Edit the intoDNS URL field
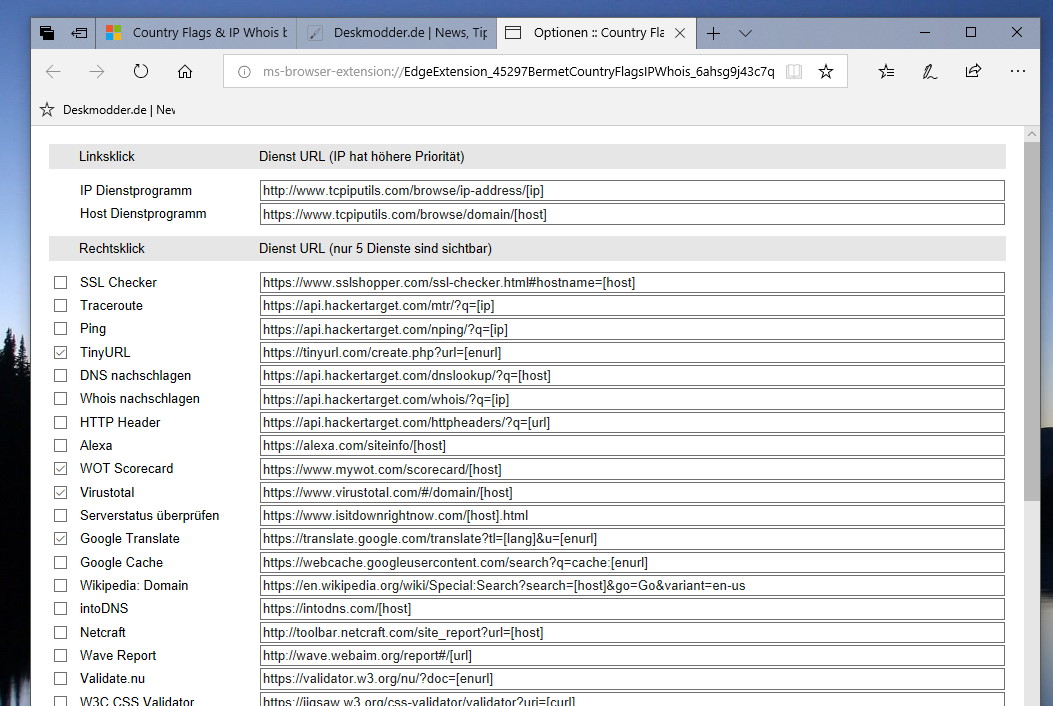The height and width of the screenshot is (706, 1053). click(632, 609)
